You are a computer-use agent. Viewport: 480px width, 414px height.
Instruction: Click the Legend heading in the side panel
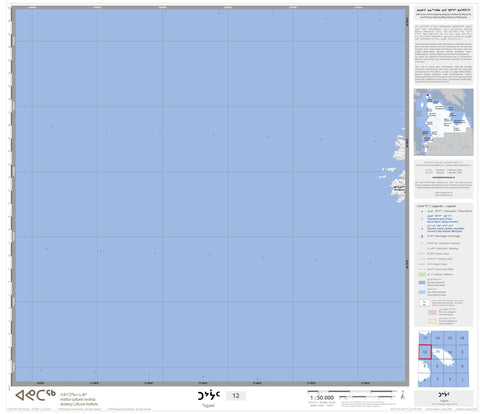pyautogui.click(x=436, y=206)
